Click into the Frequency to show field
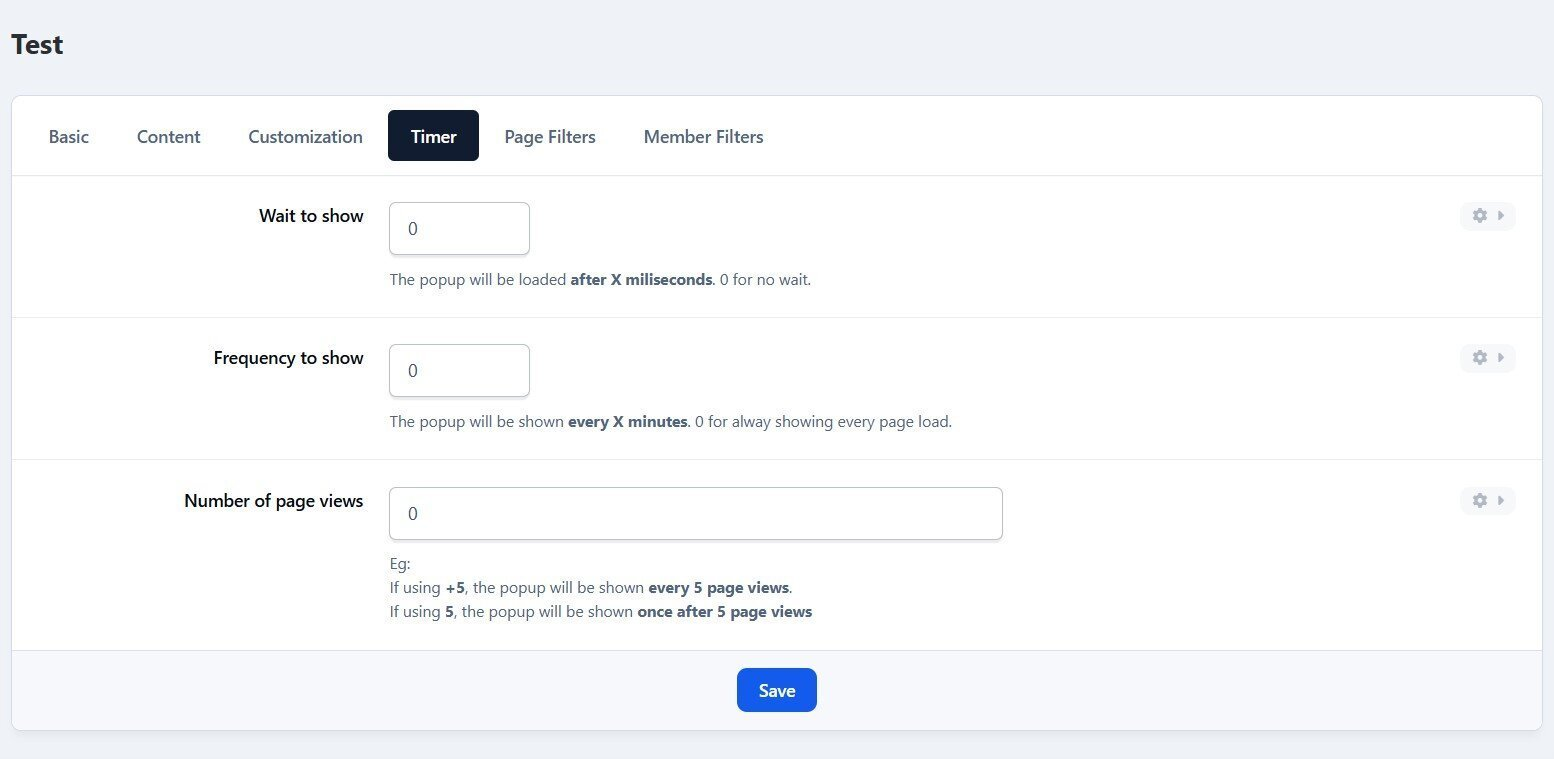1554x759 pixels. tap(459, 371)
